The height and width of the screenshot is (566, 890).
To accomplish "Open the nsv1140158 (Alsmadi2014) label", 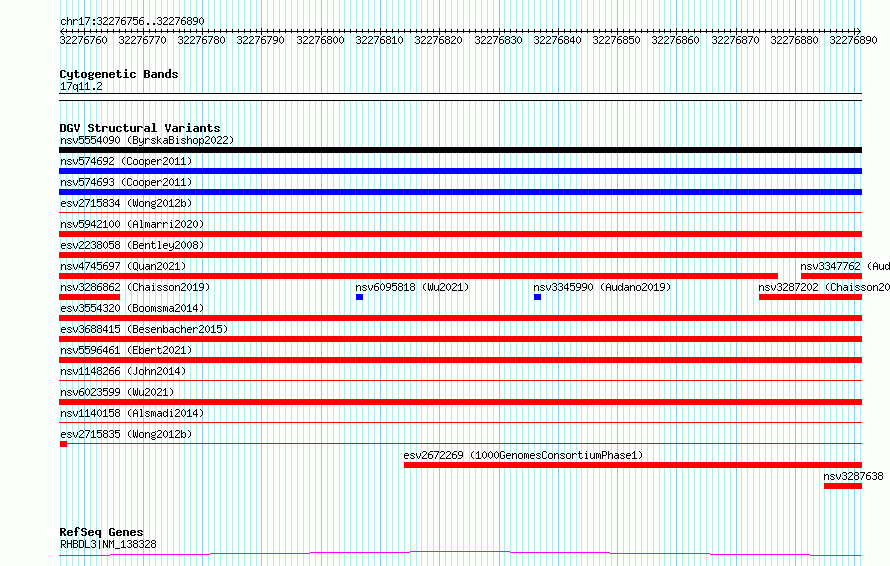I will [x=132, y=413].
